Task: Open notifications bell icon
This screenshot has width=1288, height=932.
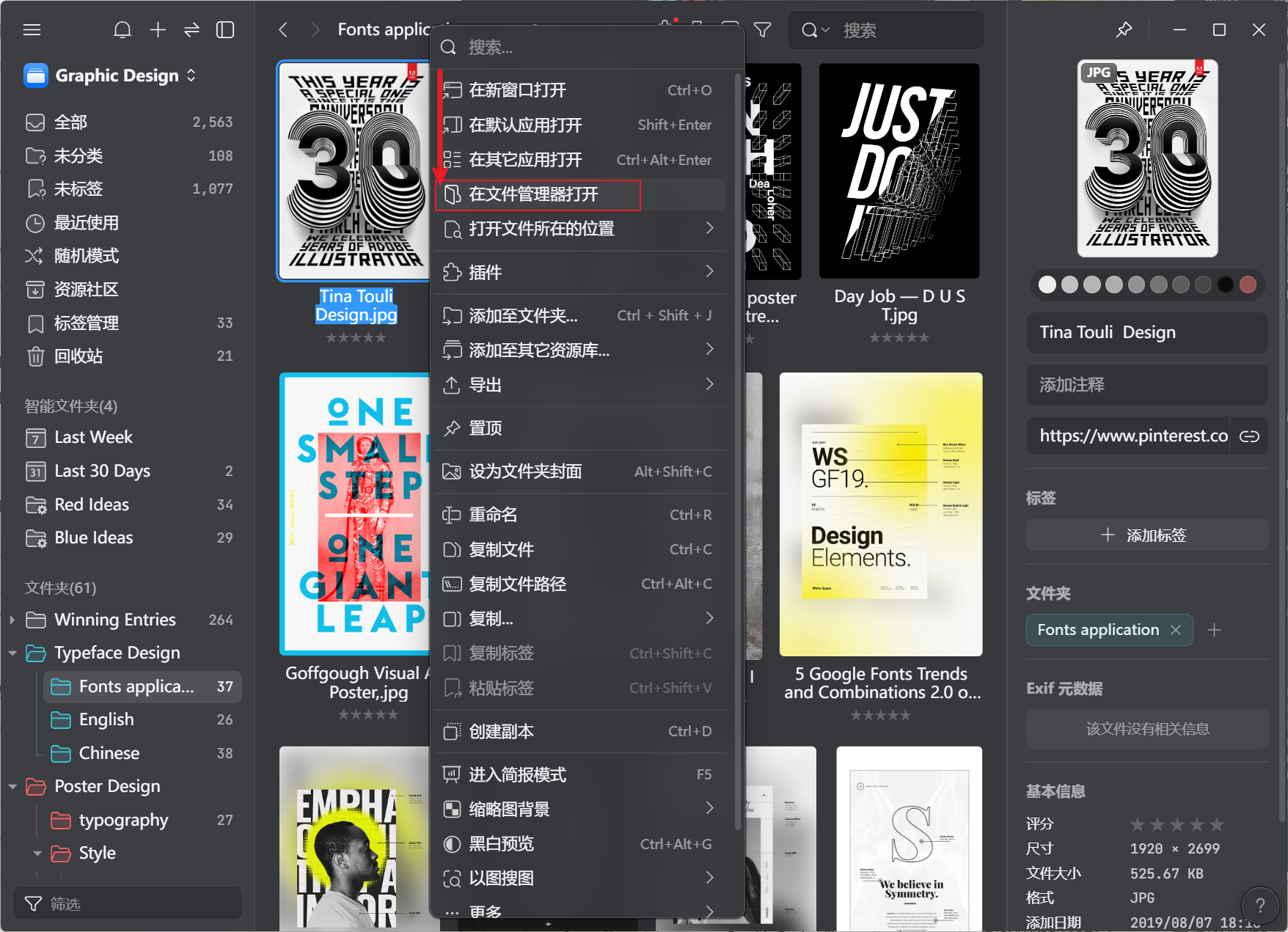Action: (122, 30)
